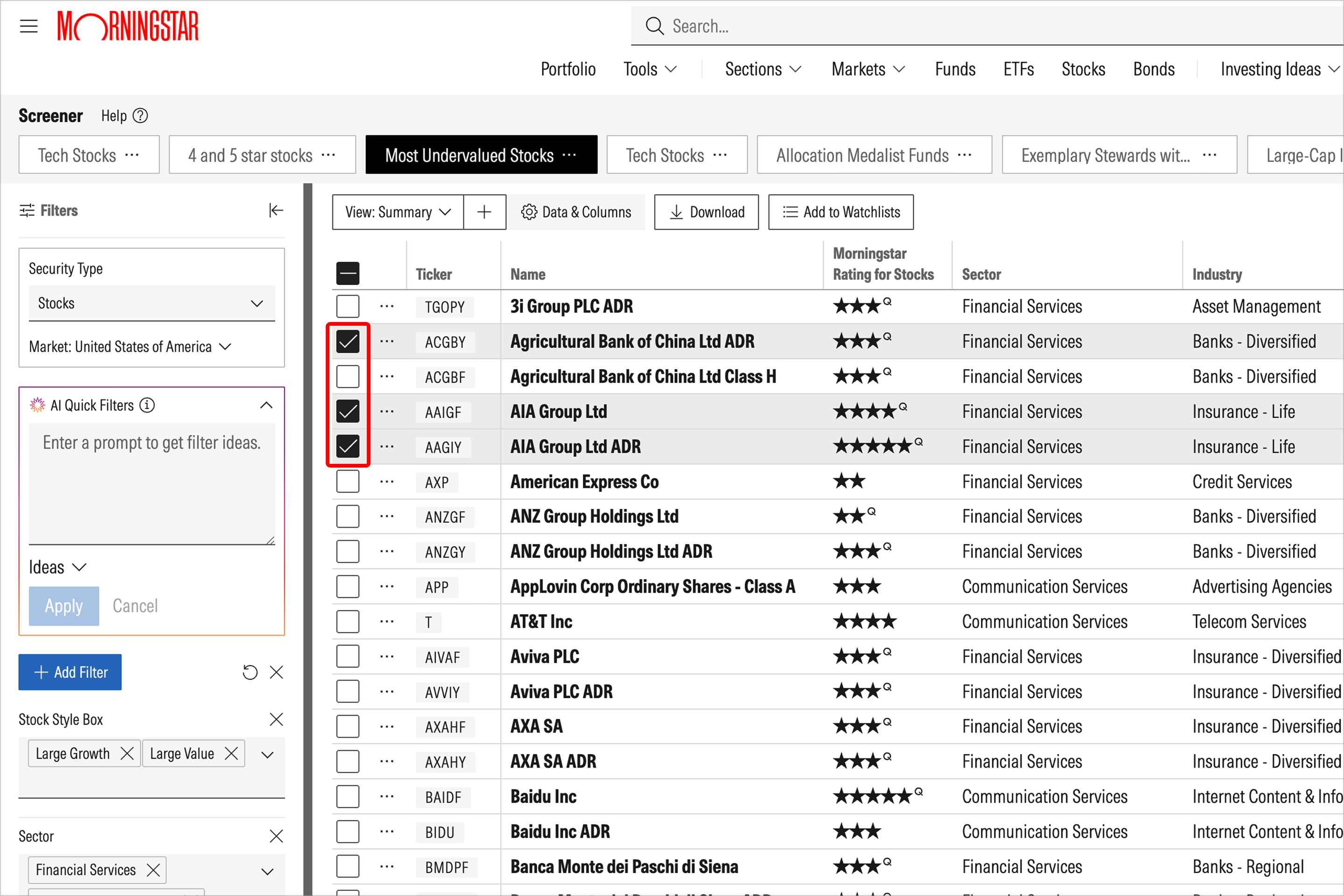Screen dimensions: 1344x896
Task: Check the ACGBF row checkbox
Action: (347, 377)
